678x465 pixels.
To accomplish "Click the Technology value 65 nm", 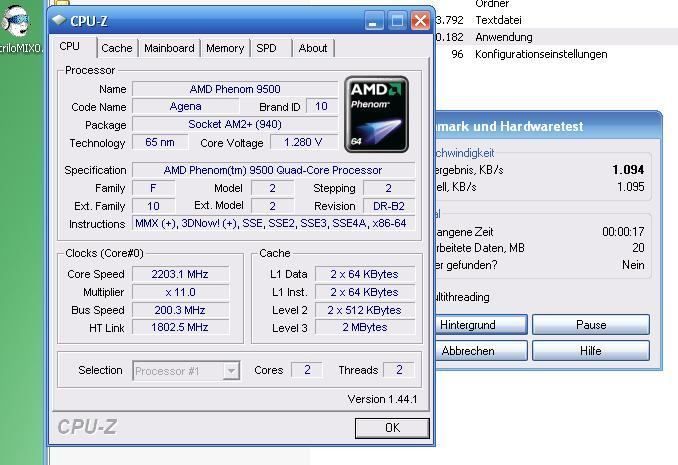I will click(x=160, y=142).
